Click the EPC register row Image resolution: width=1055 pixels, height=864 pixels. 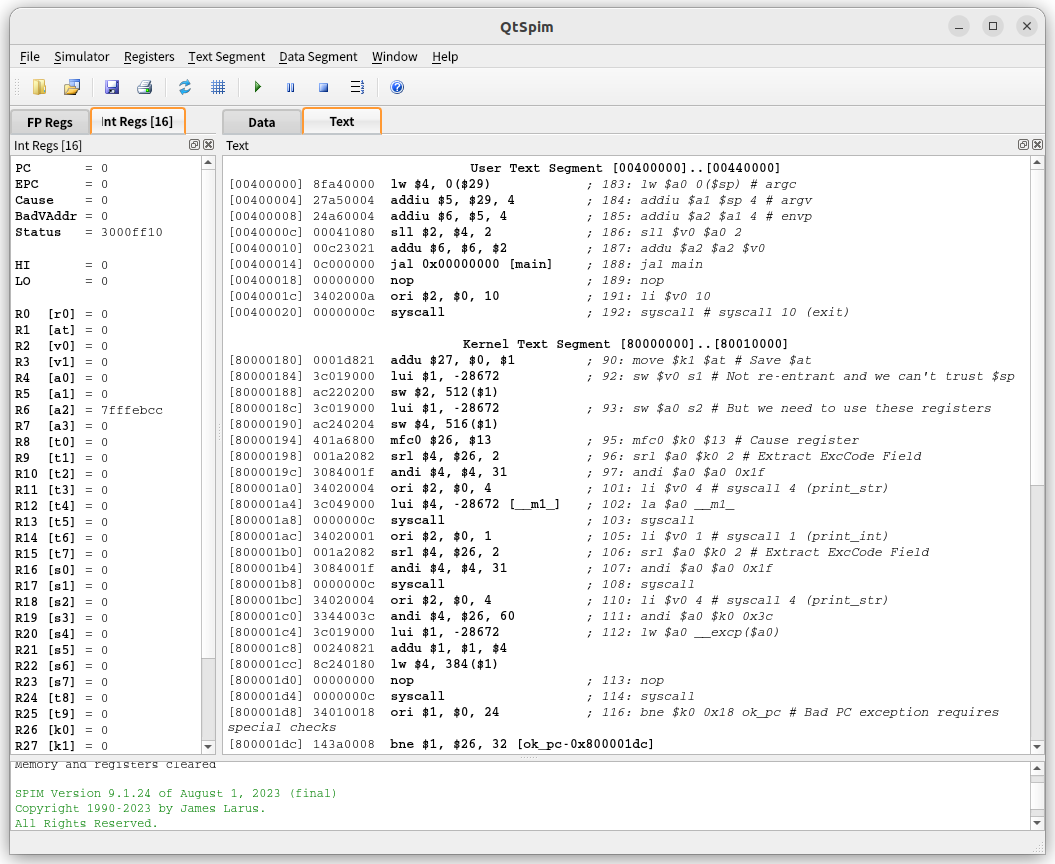tap(61, 184)
